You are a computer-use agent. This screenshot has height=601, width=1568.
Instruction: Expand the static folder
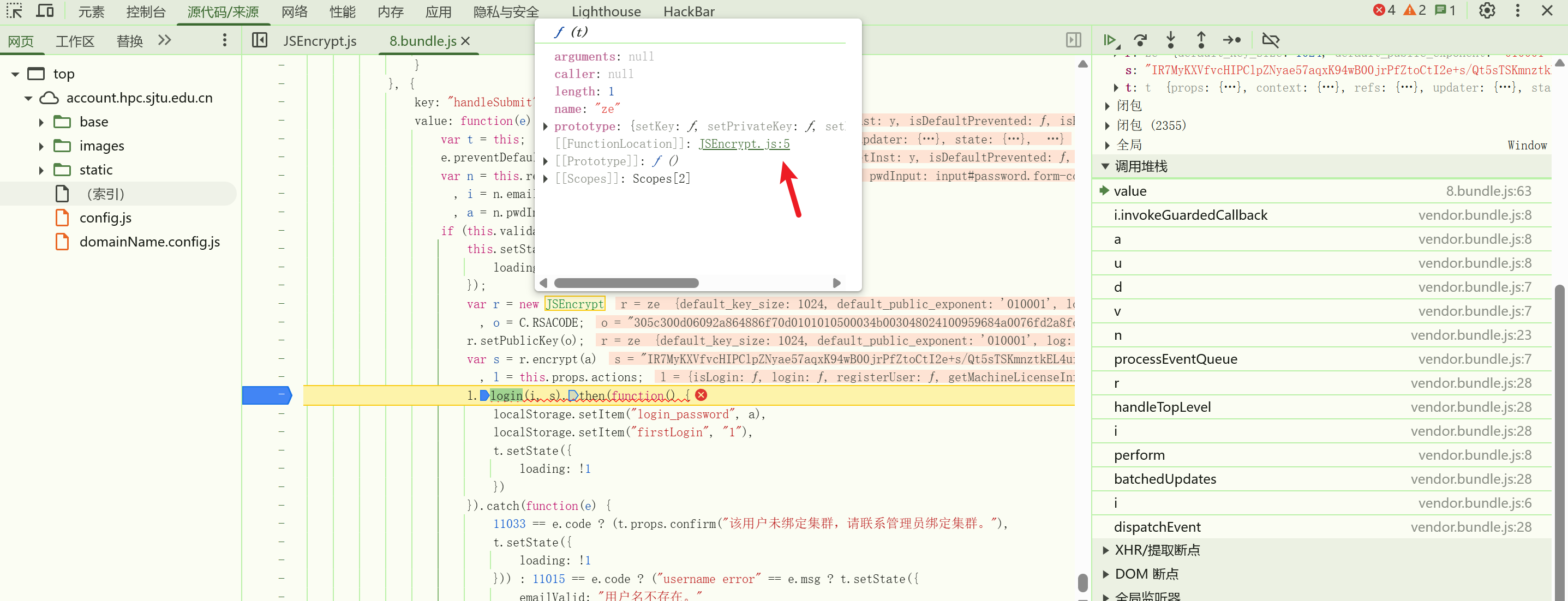click(41, 170)
